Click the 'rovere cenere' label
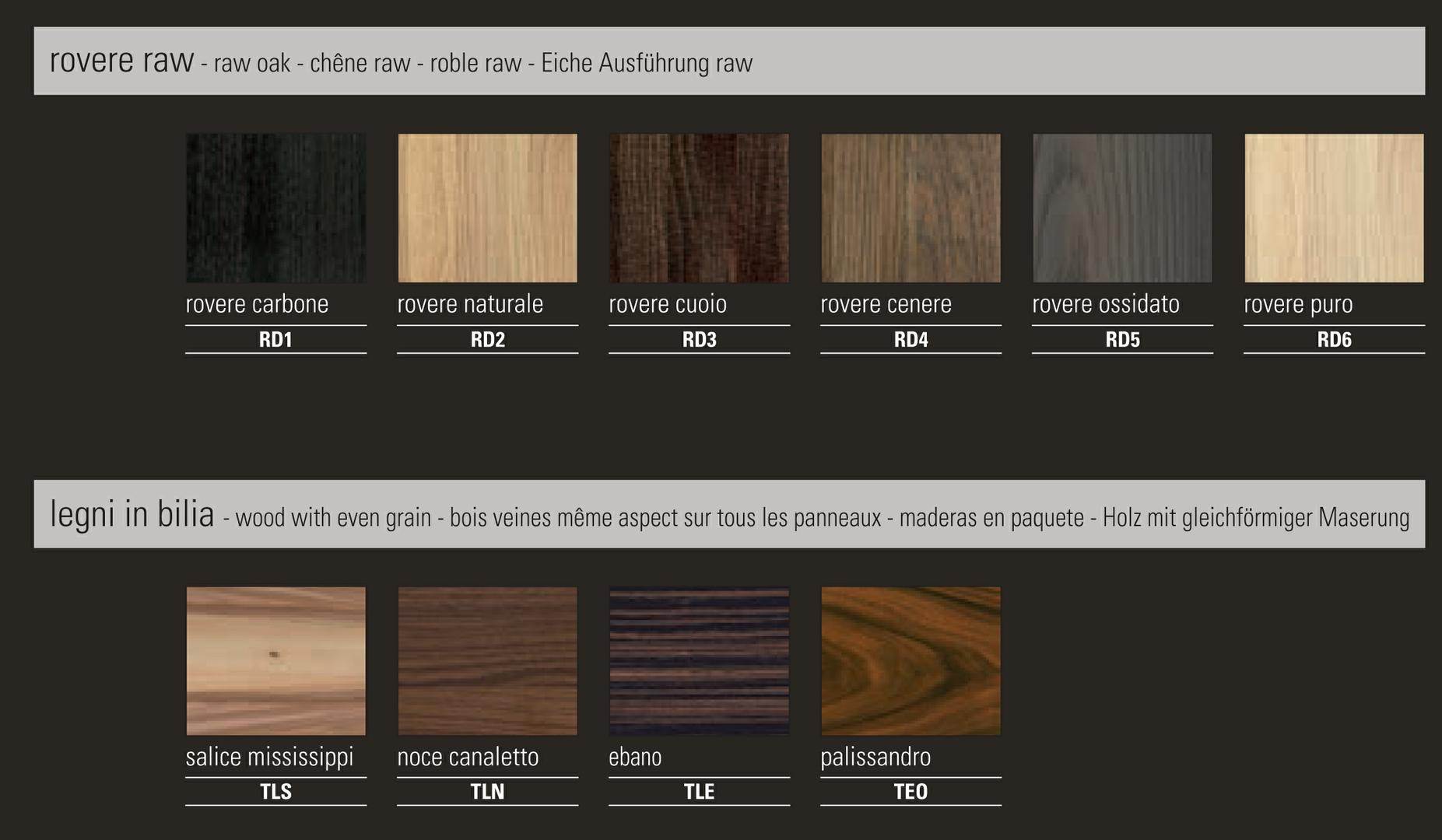The height and width of the screenshot is (840, 1442). tap(886, 303)
